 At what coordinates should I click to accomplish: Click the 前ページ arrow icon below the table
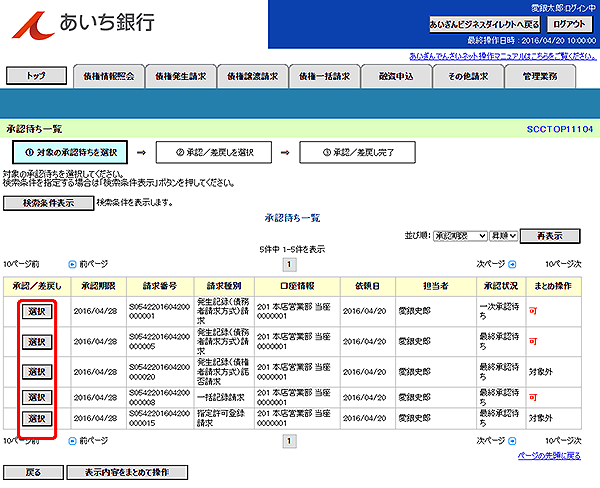(x=72, y=441)
